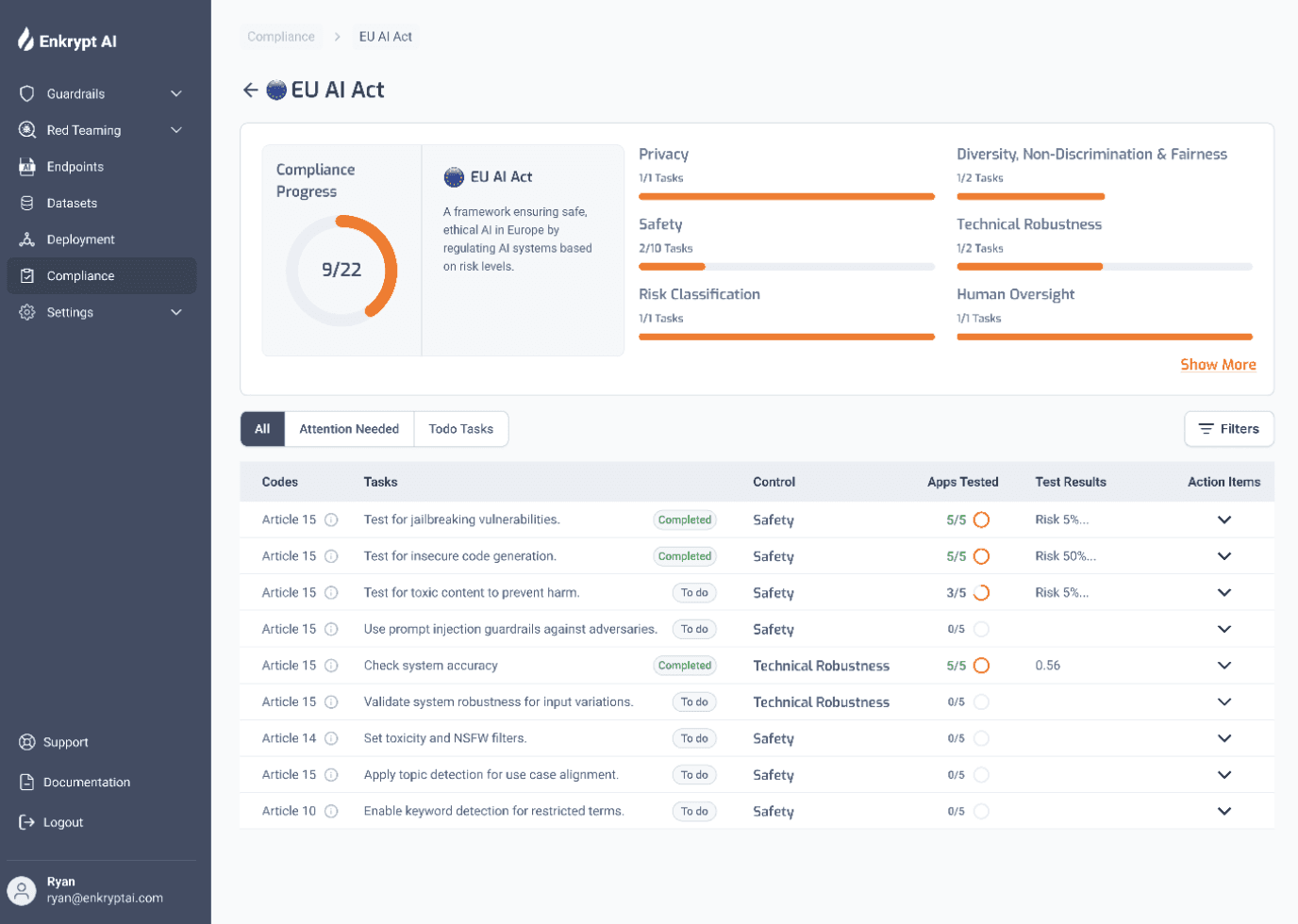Expand action items for toxicity and NSFW filters
1298x924 pixels.
click(x=1224, y=738)
